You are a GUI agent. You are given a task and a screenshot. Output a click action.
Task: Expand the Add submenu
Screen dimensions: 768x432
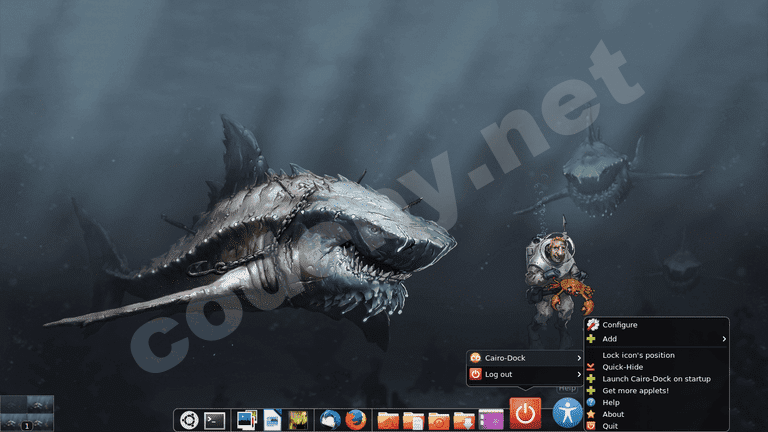pyautogui.click(x=656, y=339)
